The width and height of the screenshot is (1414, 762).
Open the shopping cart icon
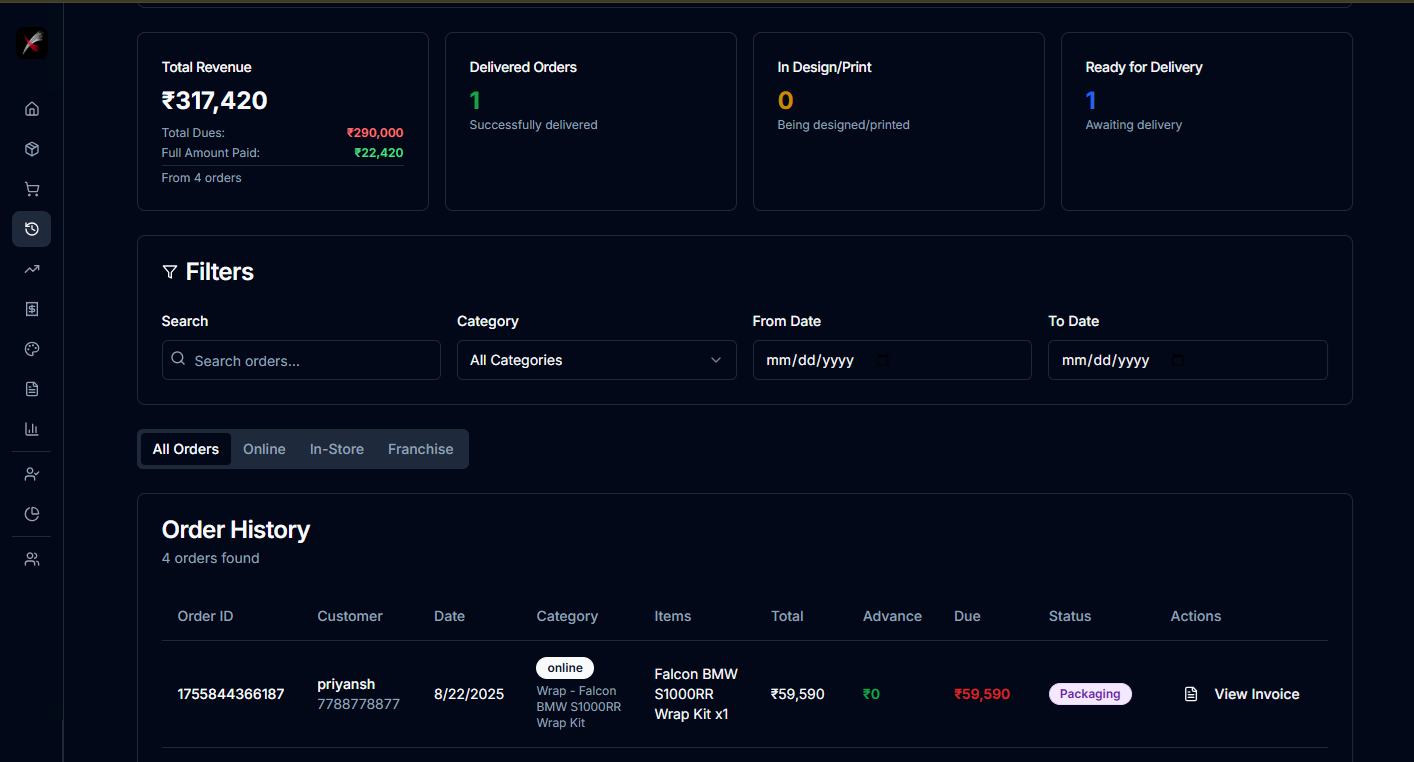[x=31, y=188]
